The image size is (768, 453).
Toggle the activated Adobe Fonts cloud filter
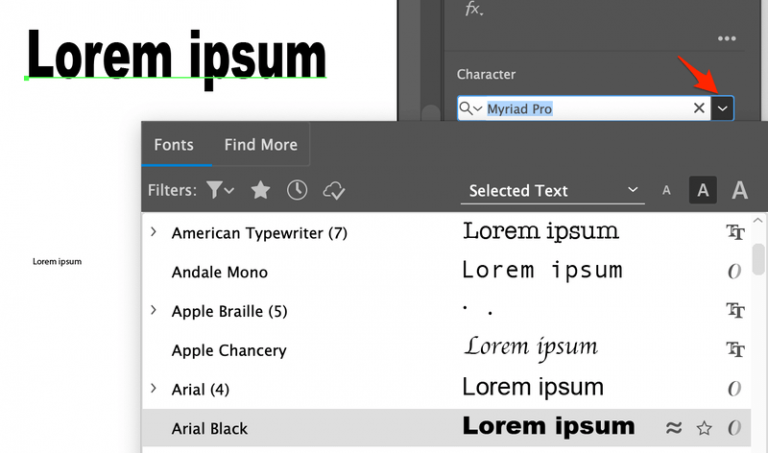point(334,191)
